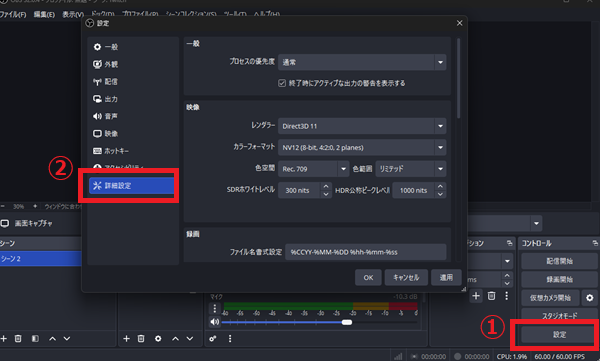Open the 配信 settings category

(133, 82)
